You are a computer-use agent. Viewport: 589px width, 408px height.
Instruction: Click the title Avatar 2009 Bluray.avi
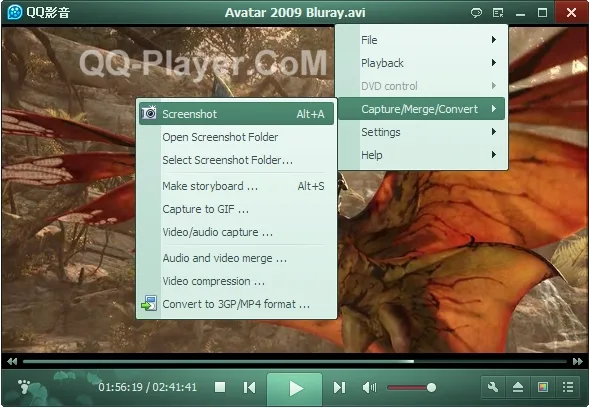pyautogui.click(x=295, y=13)
